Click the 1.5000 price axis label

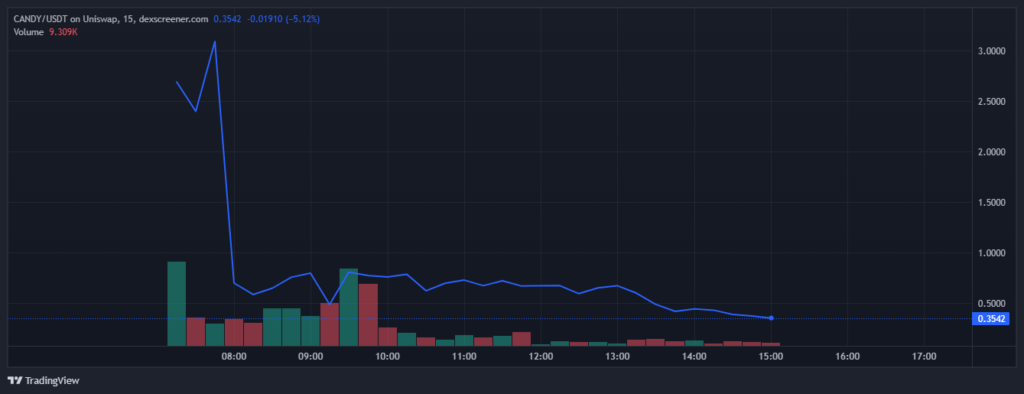point(992,203)
